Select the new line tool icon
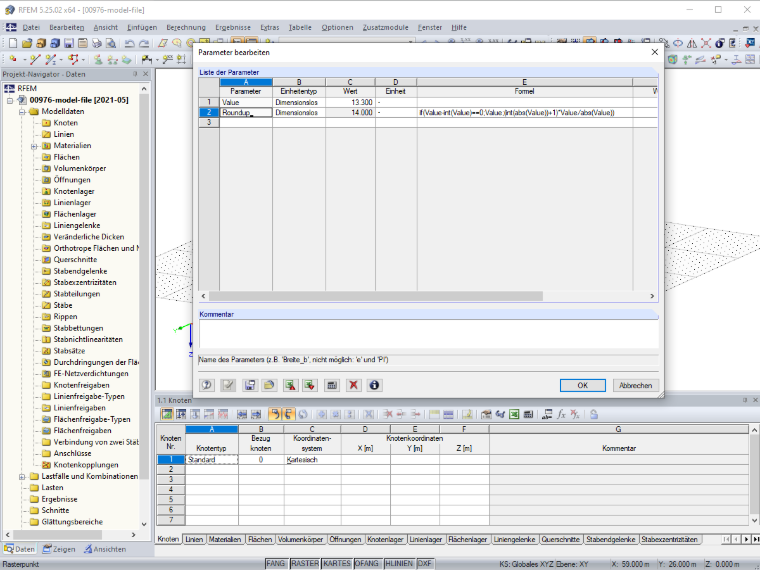 34,59
